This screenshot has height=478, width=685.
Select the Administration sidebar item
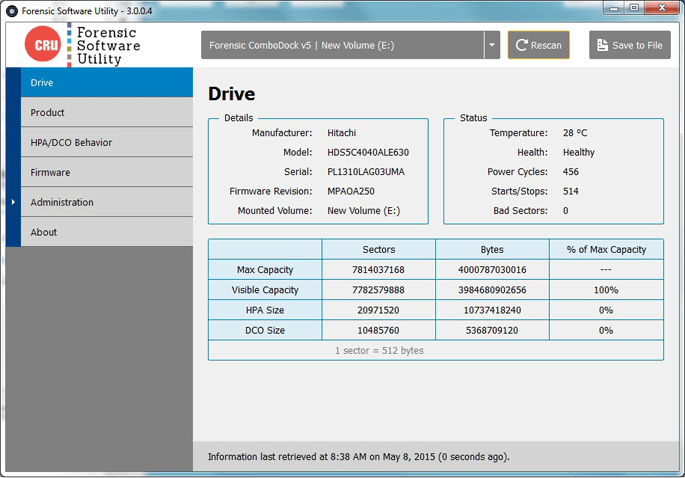pos(100,202)
